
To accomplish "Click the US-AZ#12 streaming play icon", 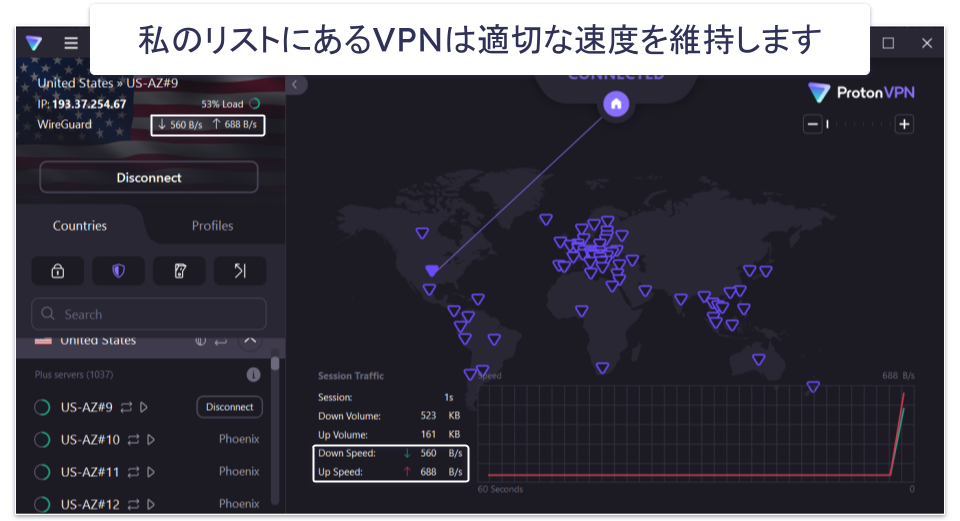I will point(151,504).
